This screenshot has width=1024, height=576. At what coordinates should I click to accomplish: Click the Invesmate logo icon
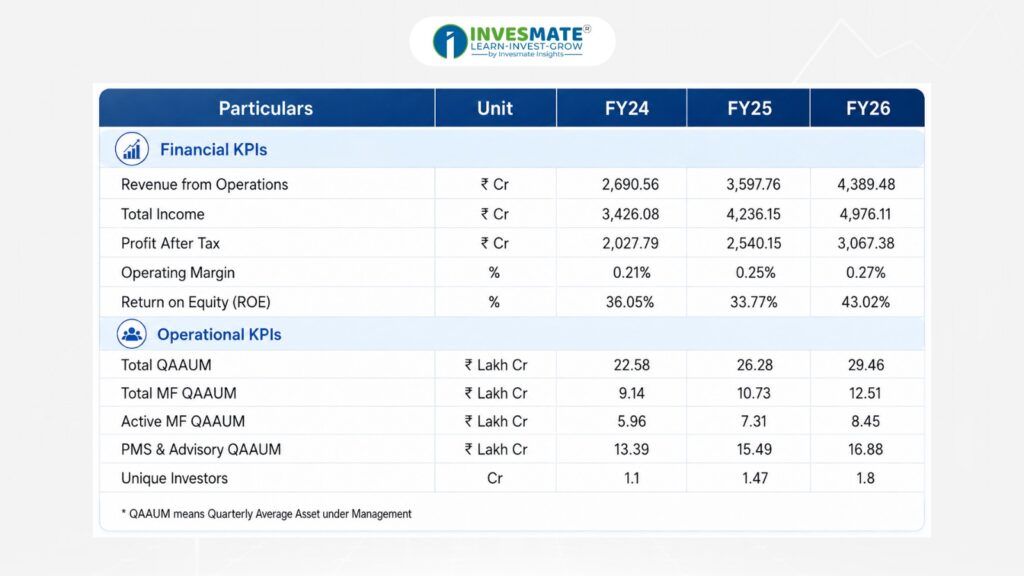pos(450,42)
